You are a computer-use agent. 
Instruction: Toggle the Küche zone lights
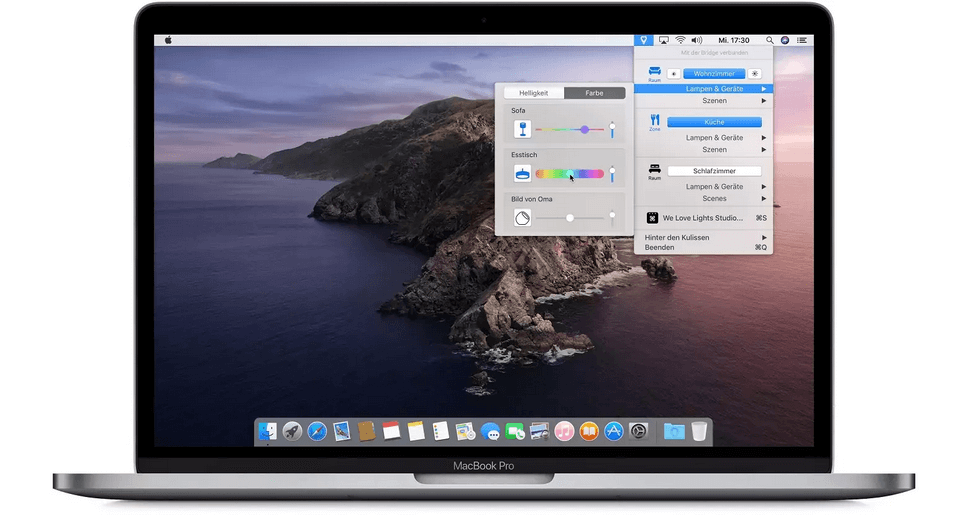[714, 122]
